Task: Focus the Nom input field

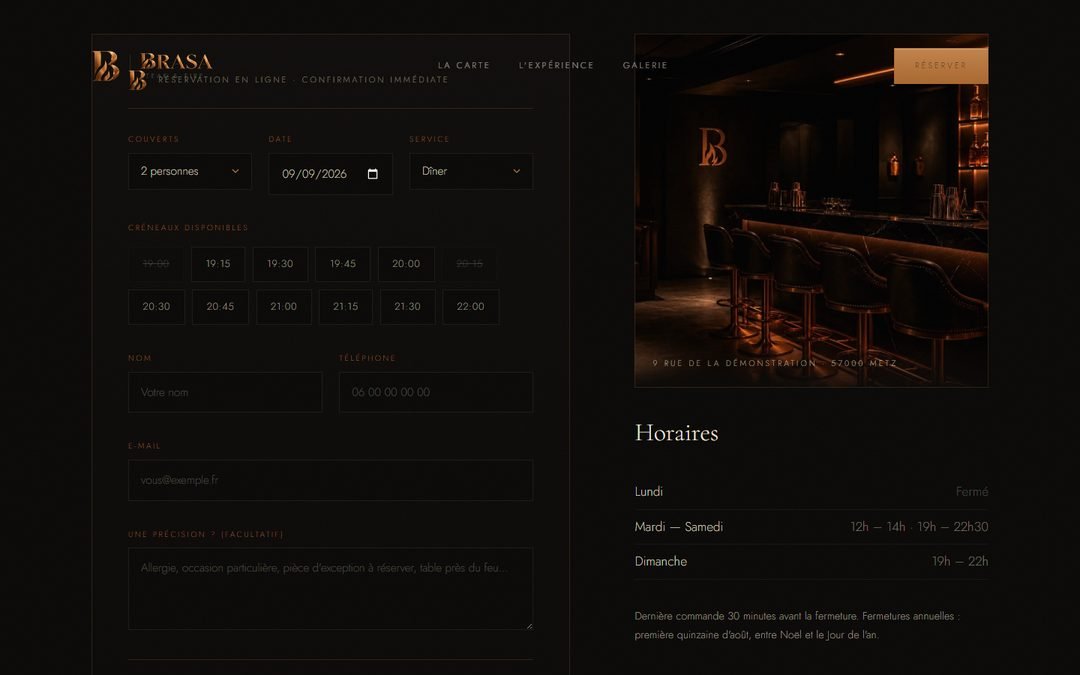Action: pyautogui.click(x=225, y=393)
